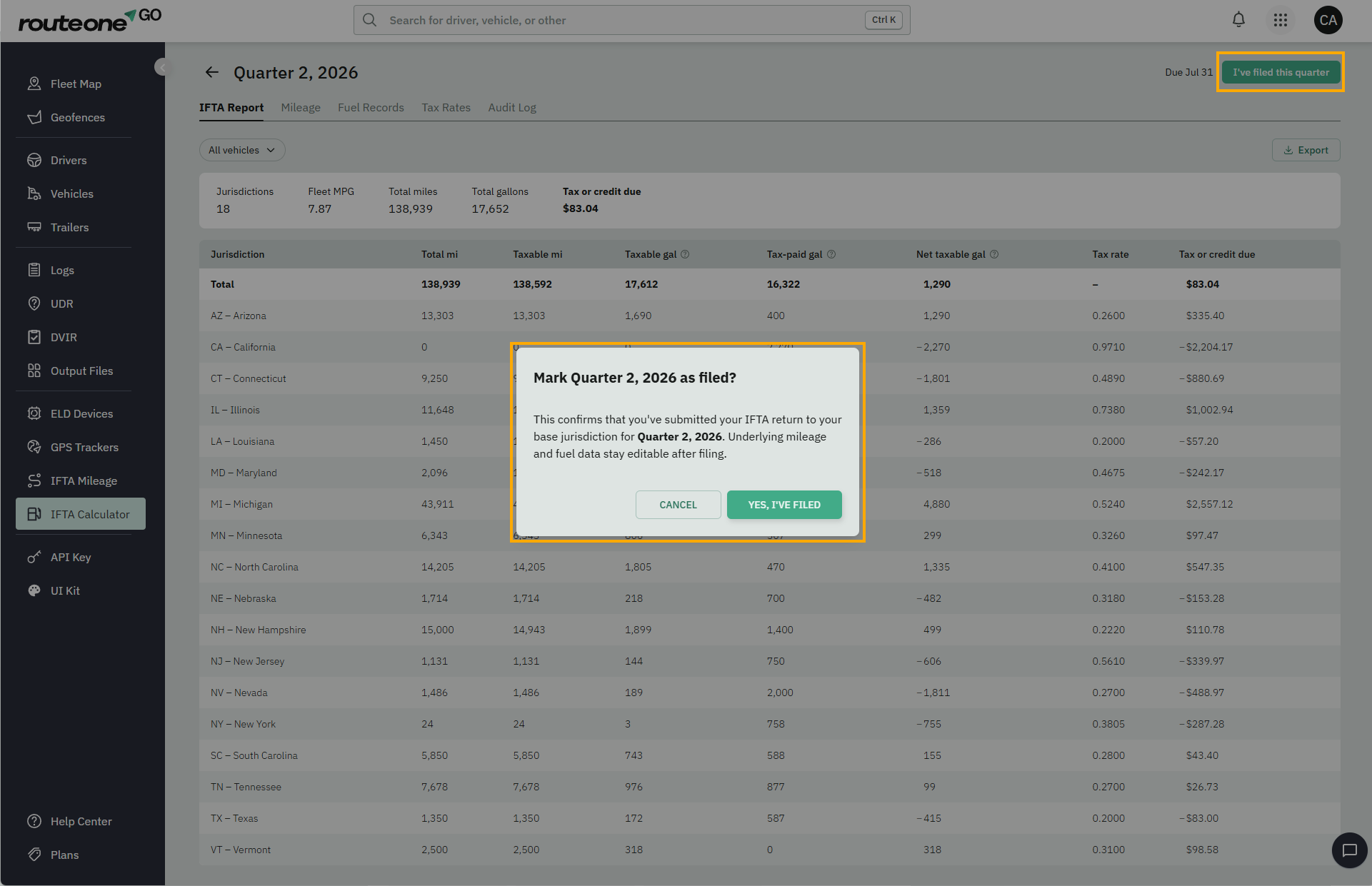Open Geofences page icon
1372x886 pixels.
(x=34, y=117)
